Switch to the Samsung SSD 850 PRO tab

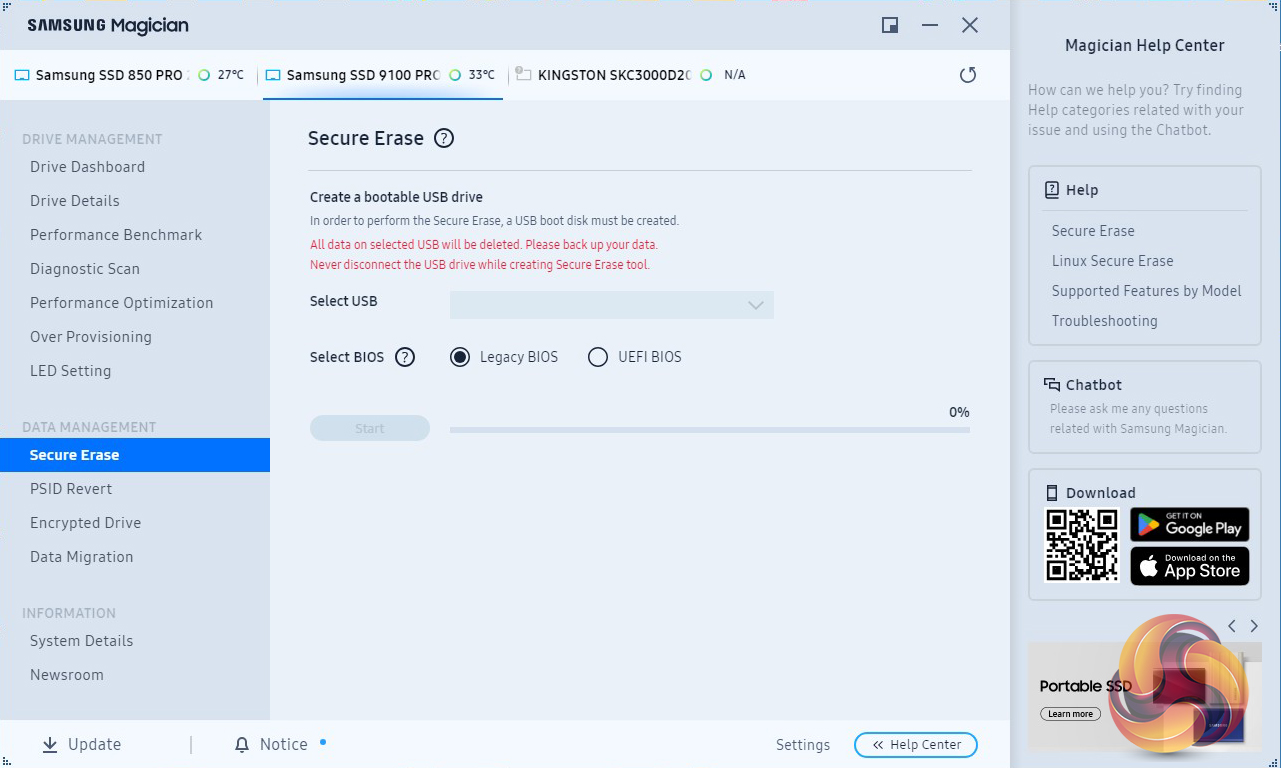(108, 75)
